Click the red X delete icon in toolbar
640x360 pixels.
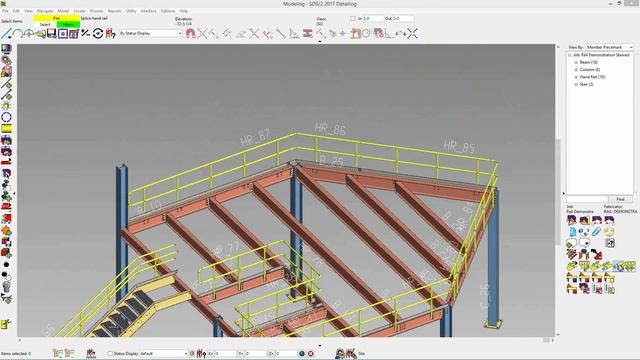coord(254,33)
